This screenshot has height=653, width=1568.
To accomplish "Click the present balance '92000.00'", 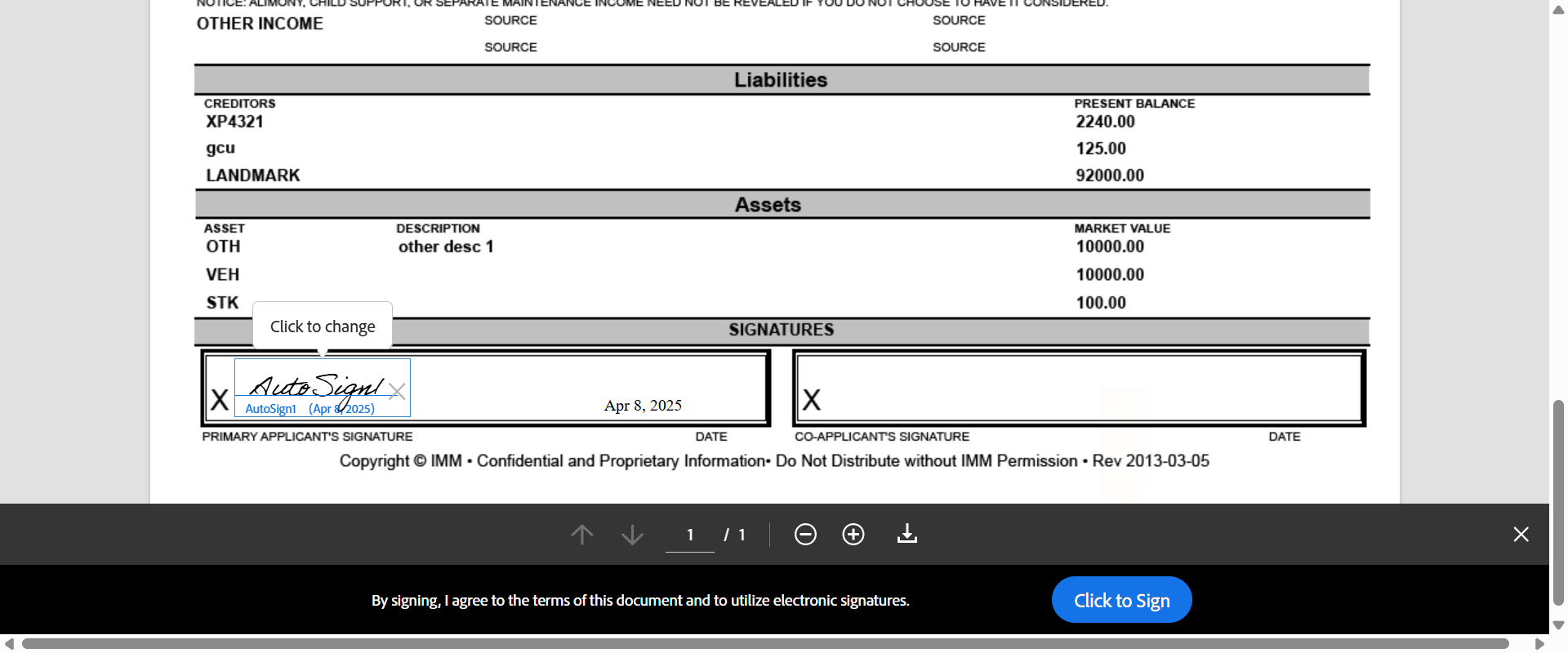I will click(1110, 175).
